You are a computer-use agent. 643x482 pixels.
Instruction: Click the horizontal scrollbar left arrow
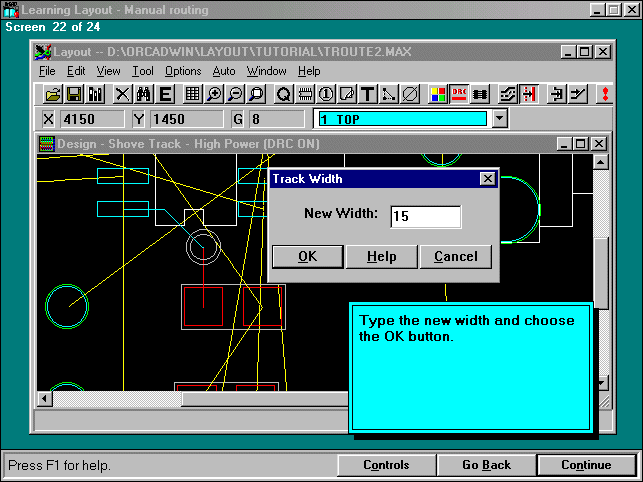[45, 399]
